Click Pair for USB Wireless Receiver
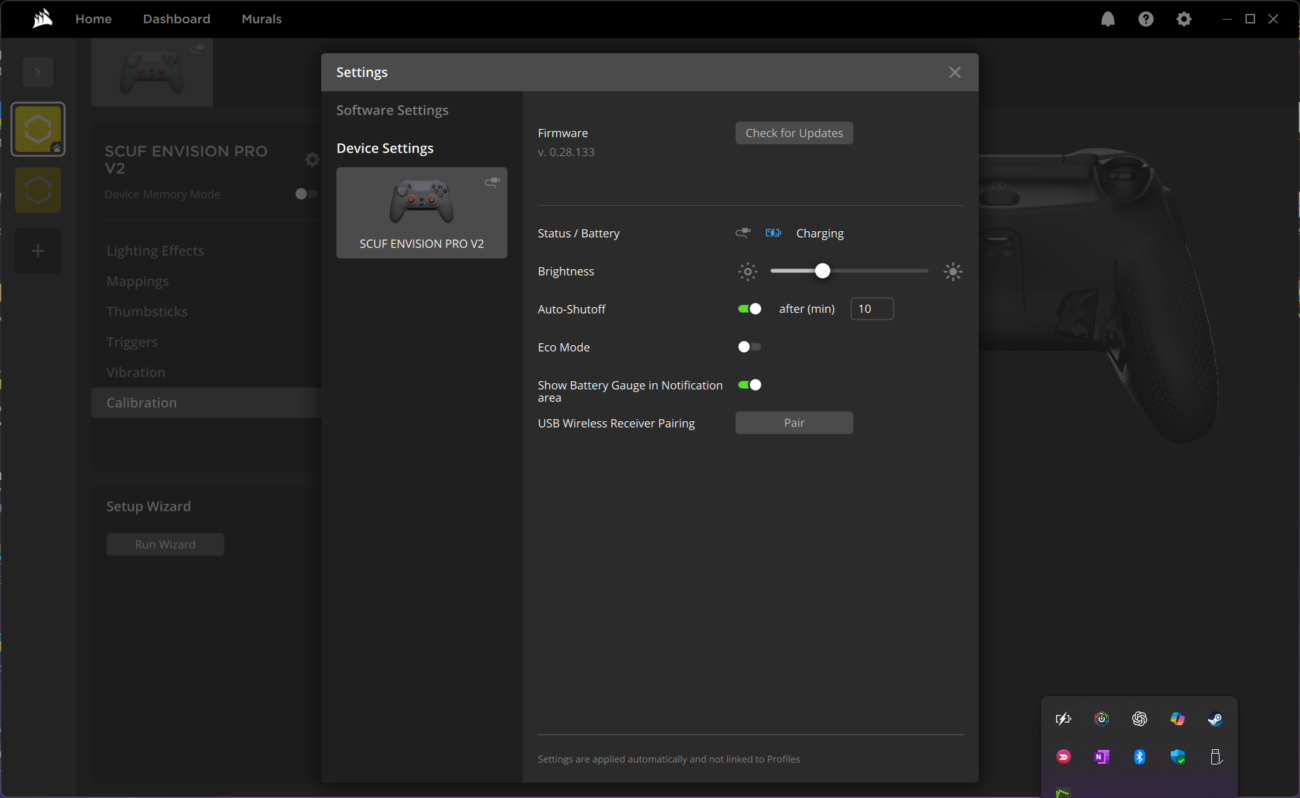Viewport: 1300px width, 798px height. (794, 423)
